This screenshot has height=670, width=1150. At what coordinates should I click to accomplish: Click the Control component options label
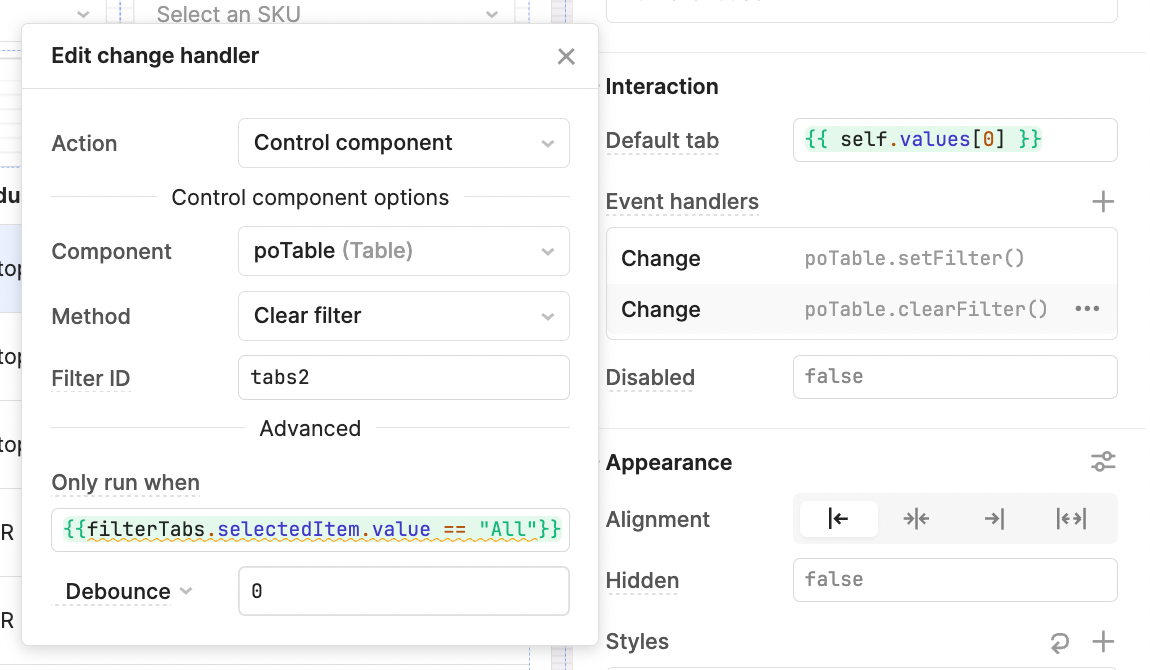pos(310,198)
